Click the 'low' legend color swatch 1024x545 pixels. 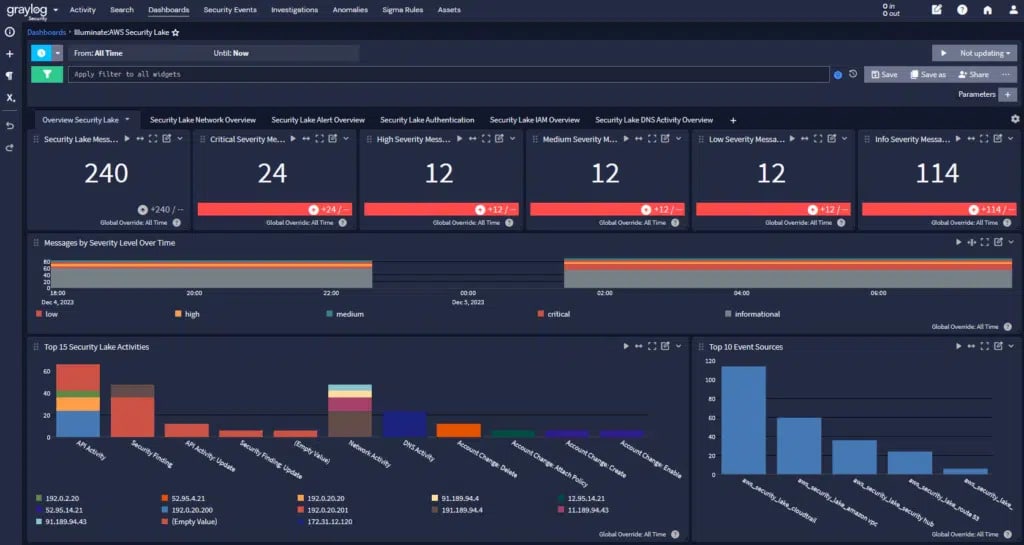pos(39,314)
